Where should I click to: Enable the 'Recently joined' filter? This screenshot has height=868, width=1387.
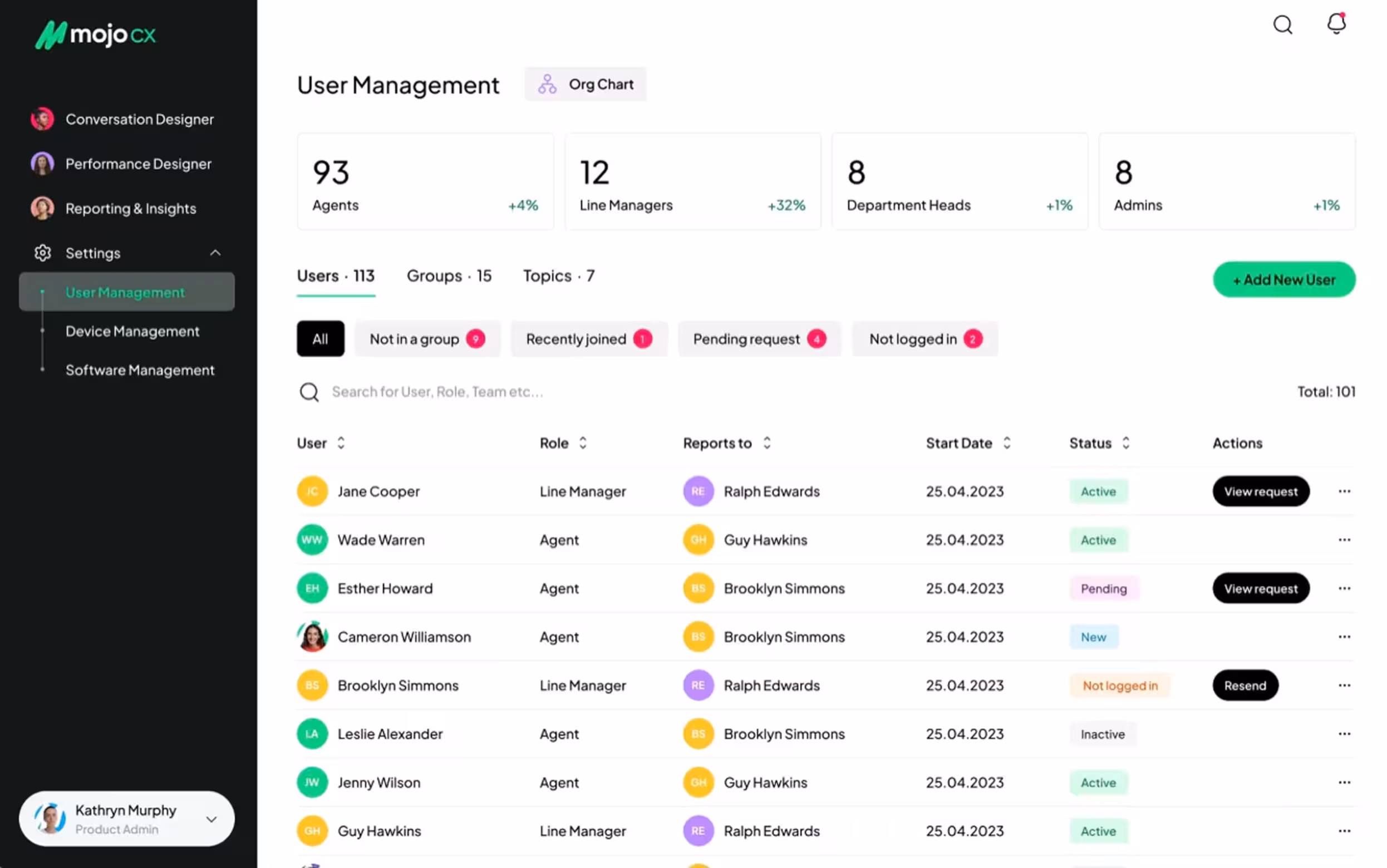click(588, 339)
